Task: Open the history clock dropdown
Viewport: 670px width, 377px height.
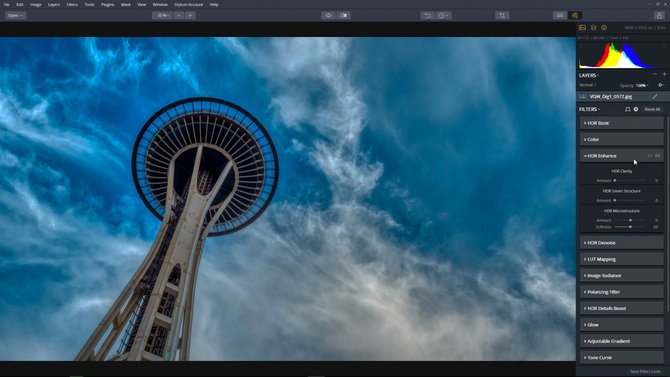Action: [443, 15]
